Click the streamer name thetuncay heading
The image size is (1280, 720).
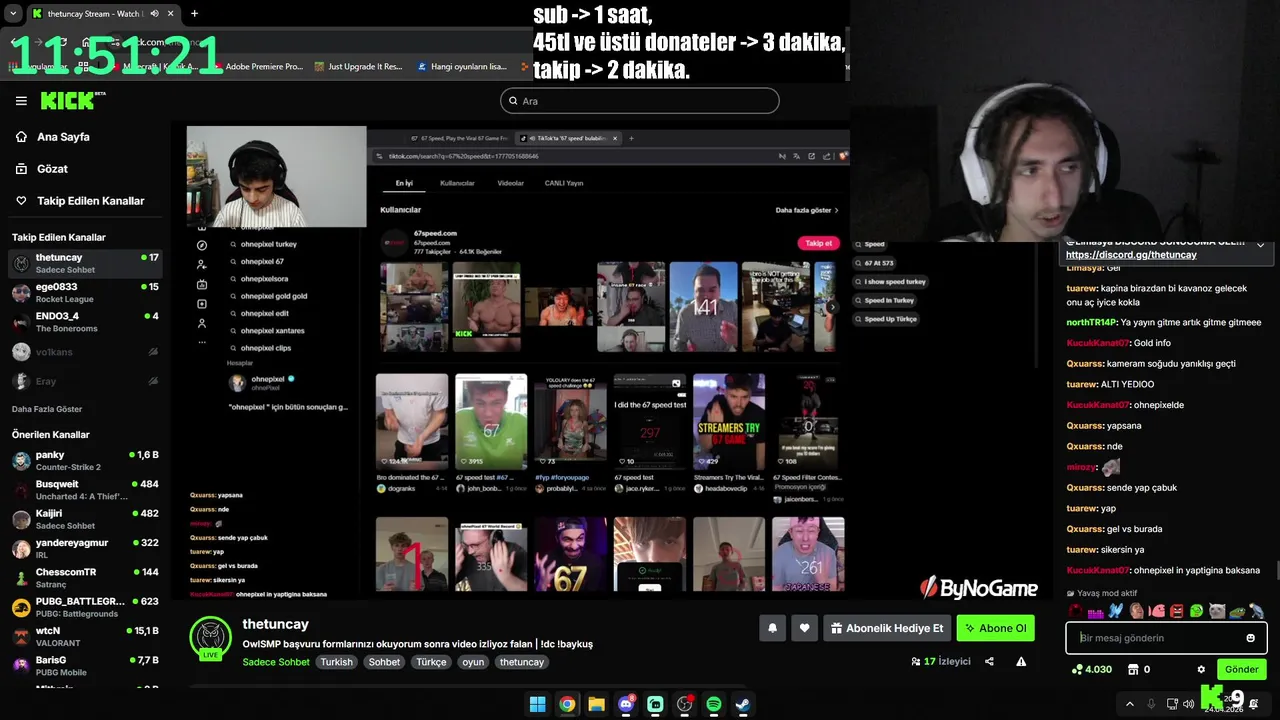pos(275,624)
